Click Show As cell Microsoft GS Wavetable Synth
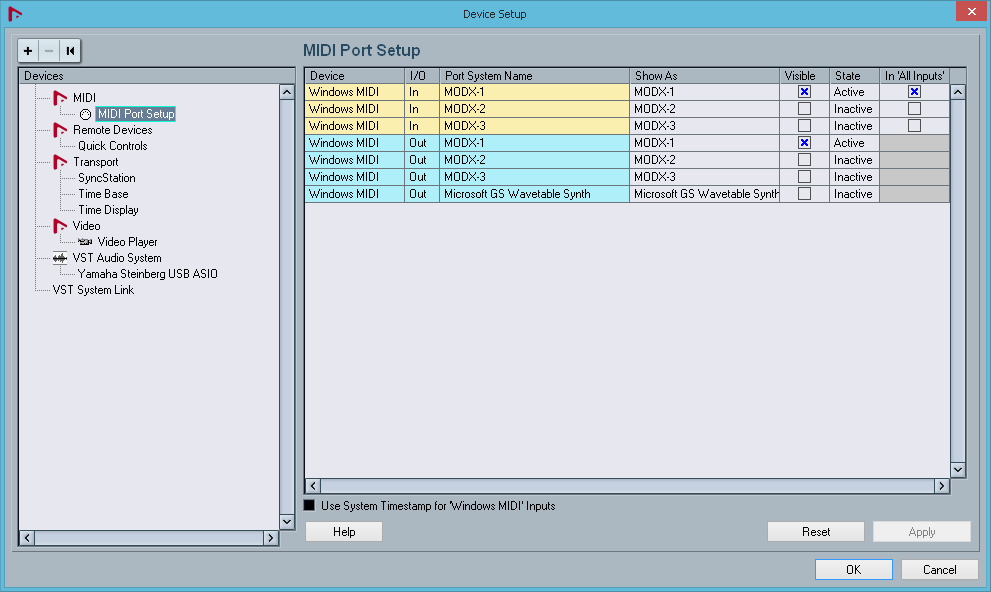991x592 pixels. [704, 194]
